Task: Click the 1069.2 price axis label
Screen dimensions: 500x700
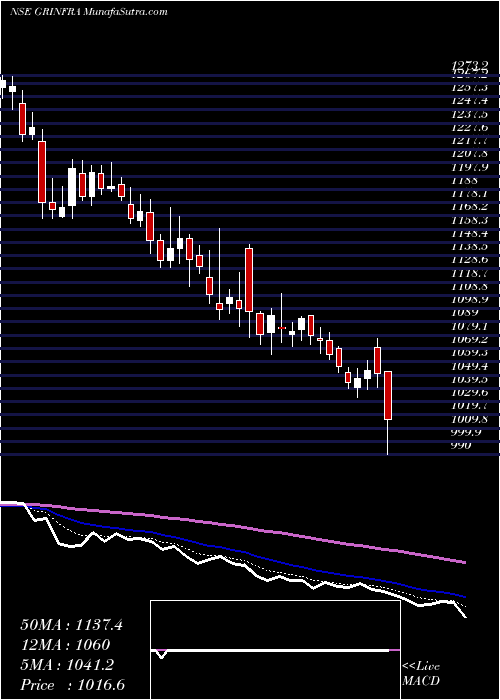Action: pyautogui.click(x=470, y=339)
